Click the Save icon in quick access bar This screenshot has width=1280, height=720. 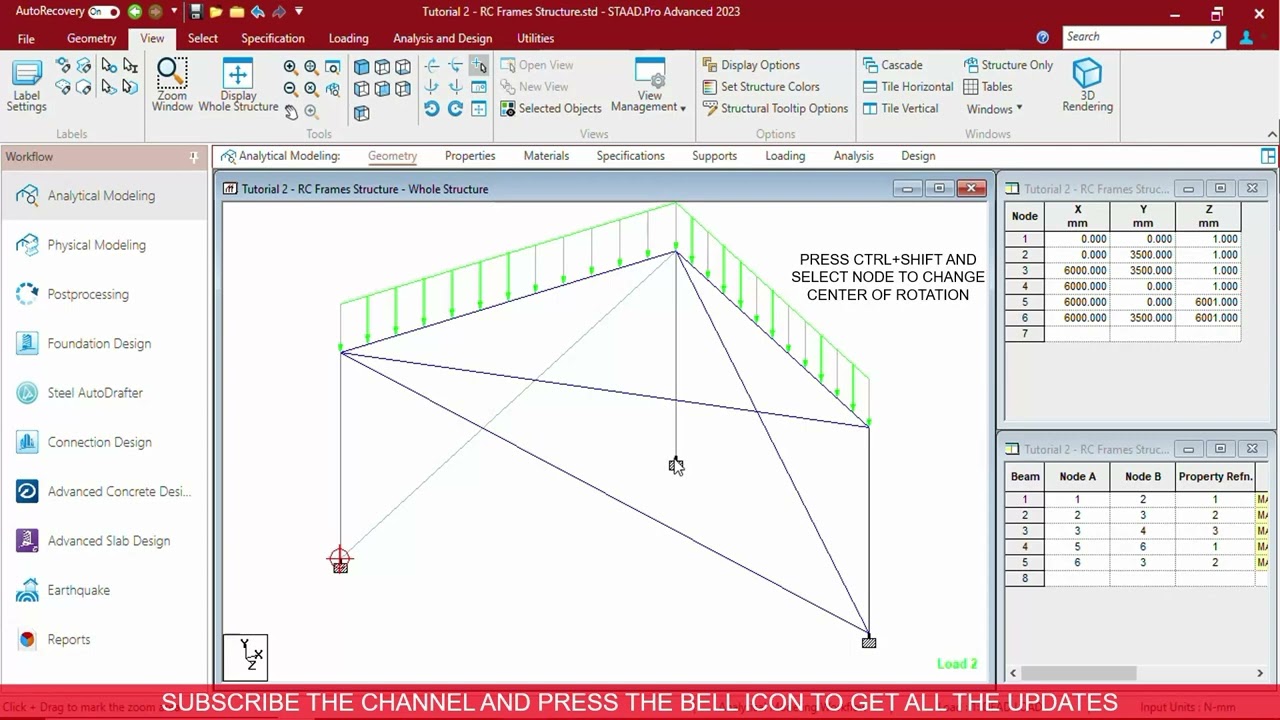196,12
